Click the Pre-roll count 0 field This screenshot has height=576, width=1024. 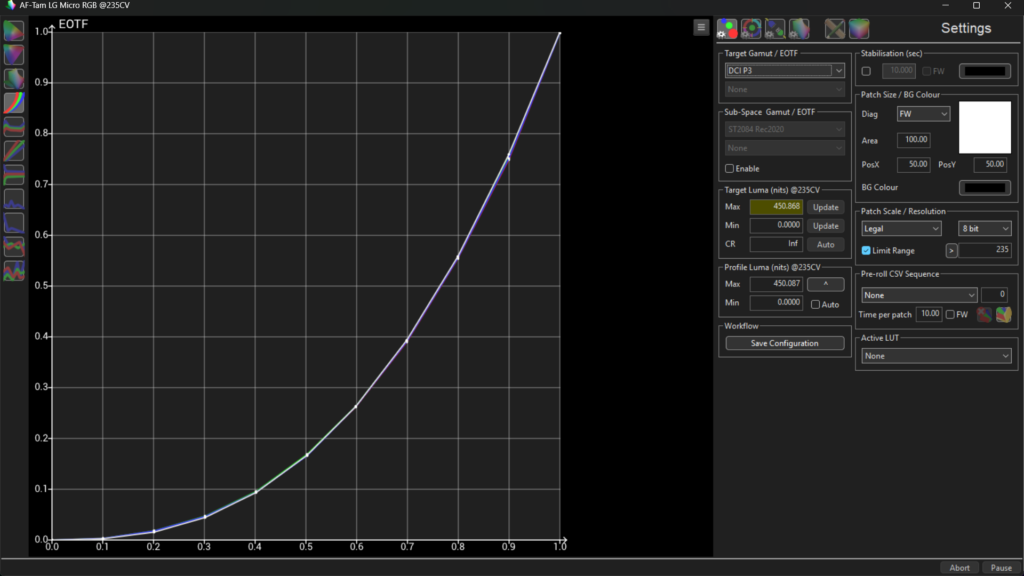point(994,295)
